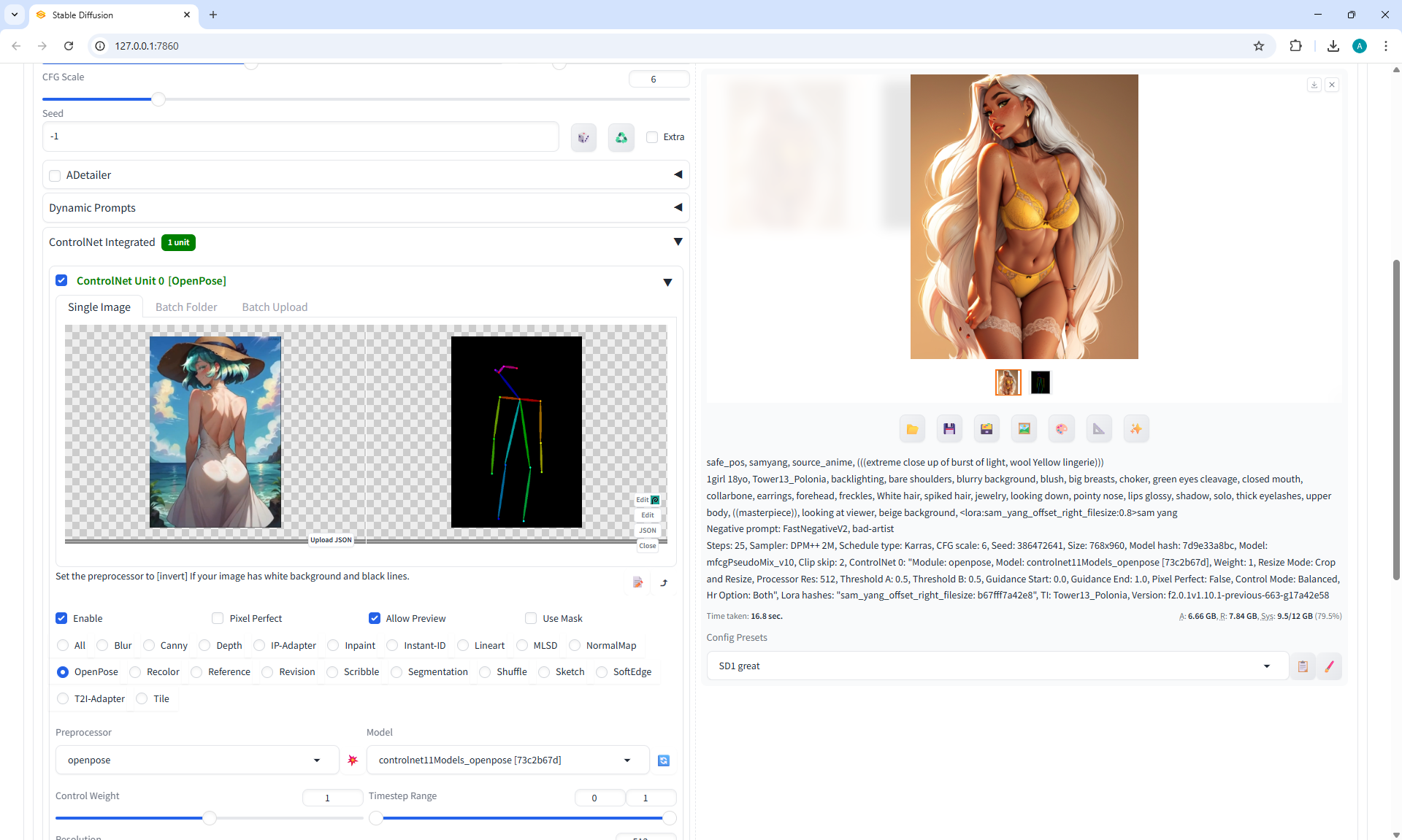The image size is (1402, 840).
Task: Click the red pencil edit preset icon
Action: pos(1329,666)
